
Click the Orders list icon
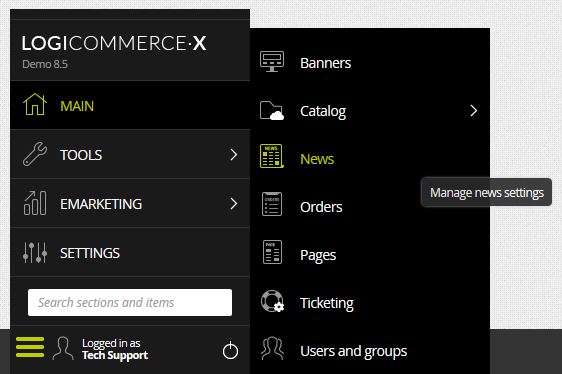point(272,204)
